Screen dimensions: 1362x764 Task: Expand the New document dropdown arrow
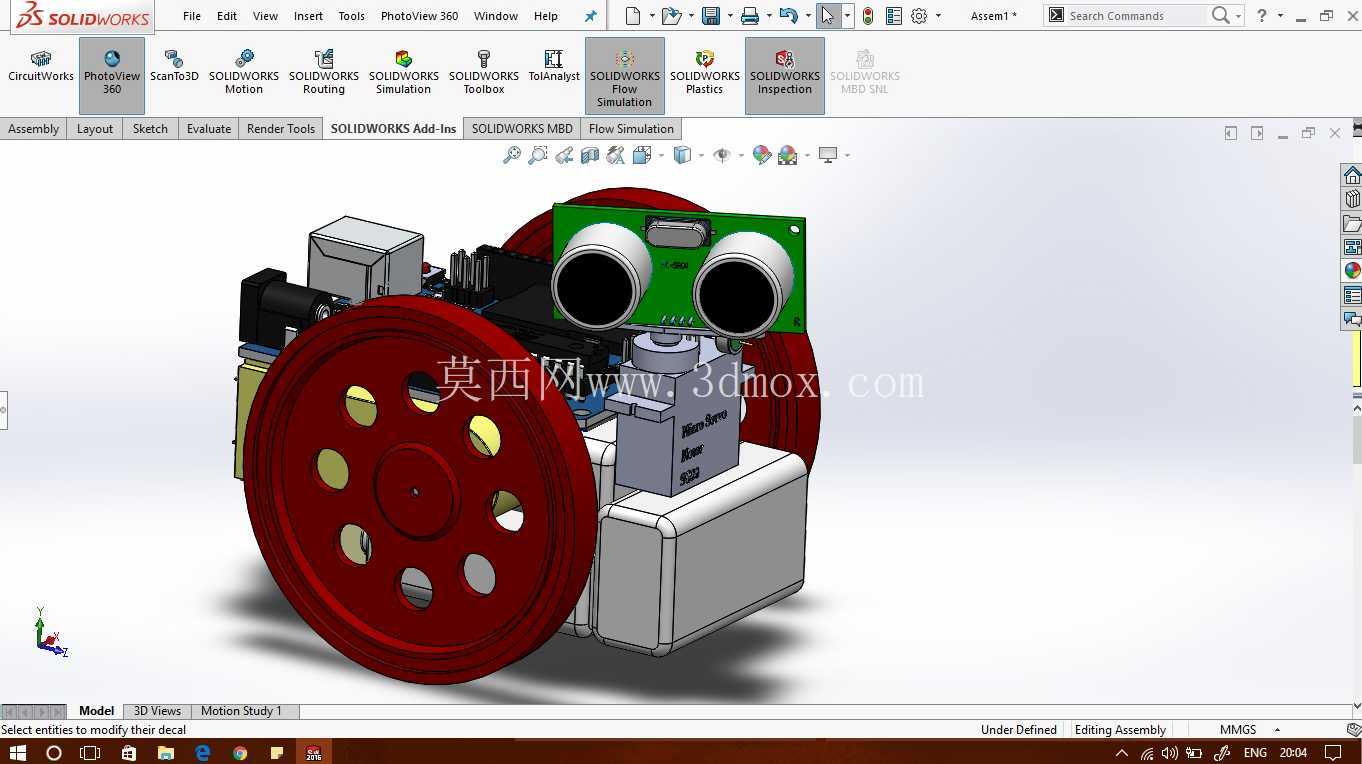pyautogui.click(x=652, y=16)
